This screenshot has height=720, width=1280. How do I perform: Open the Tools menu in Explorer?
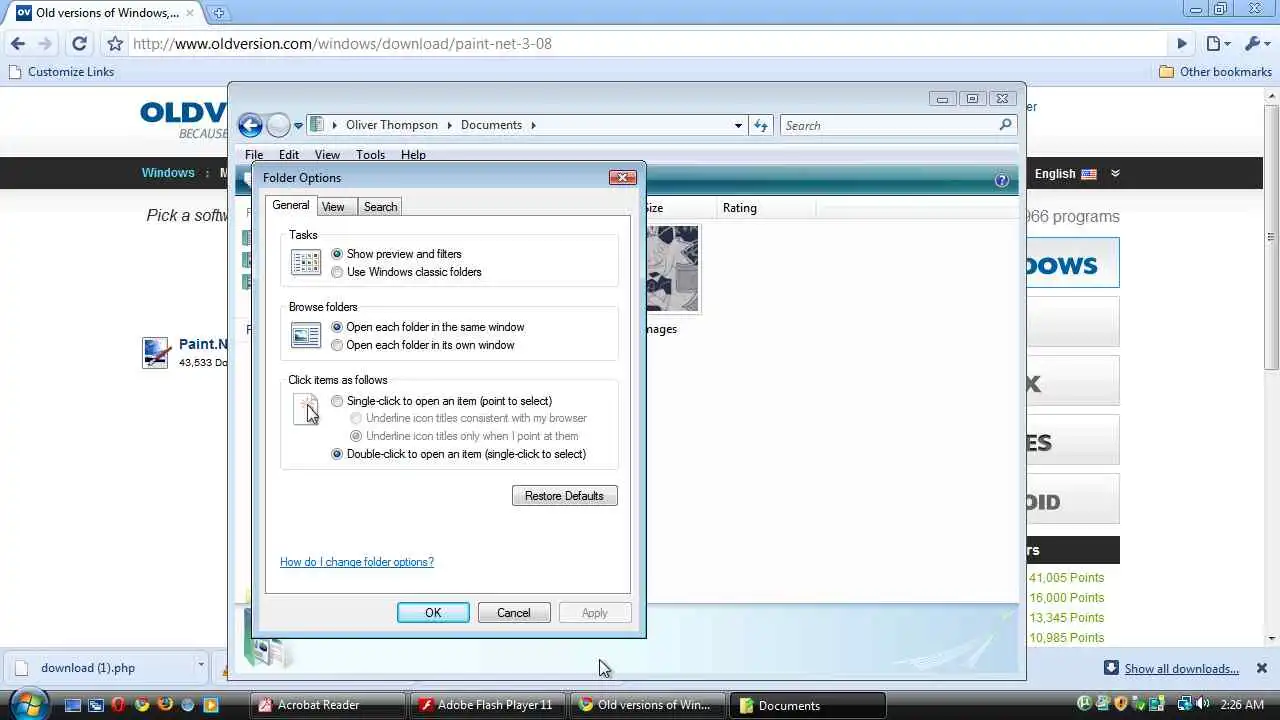point(370,155)
